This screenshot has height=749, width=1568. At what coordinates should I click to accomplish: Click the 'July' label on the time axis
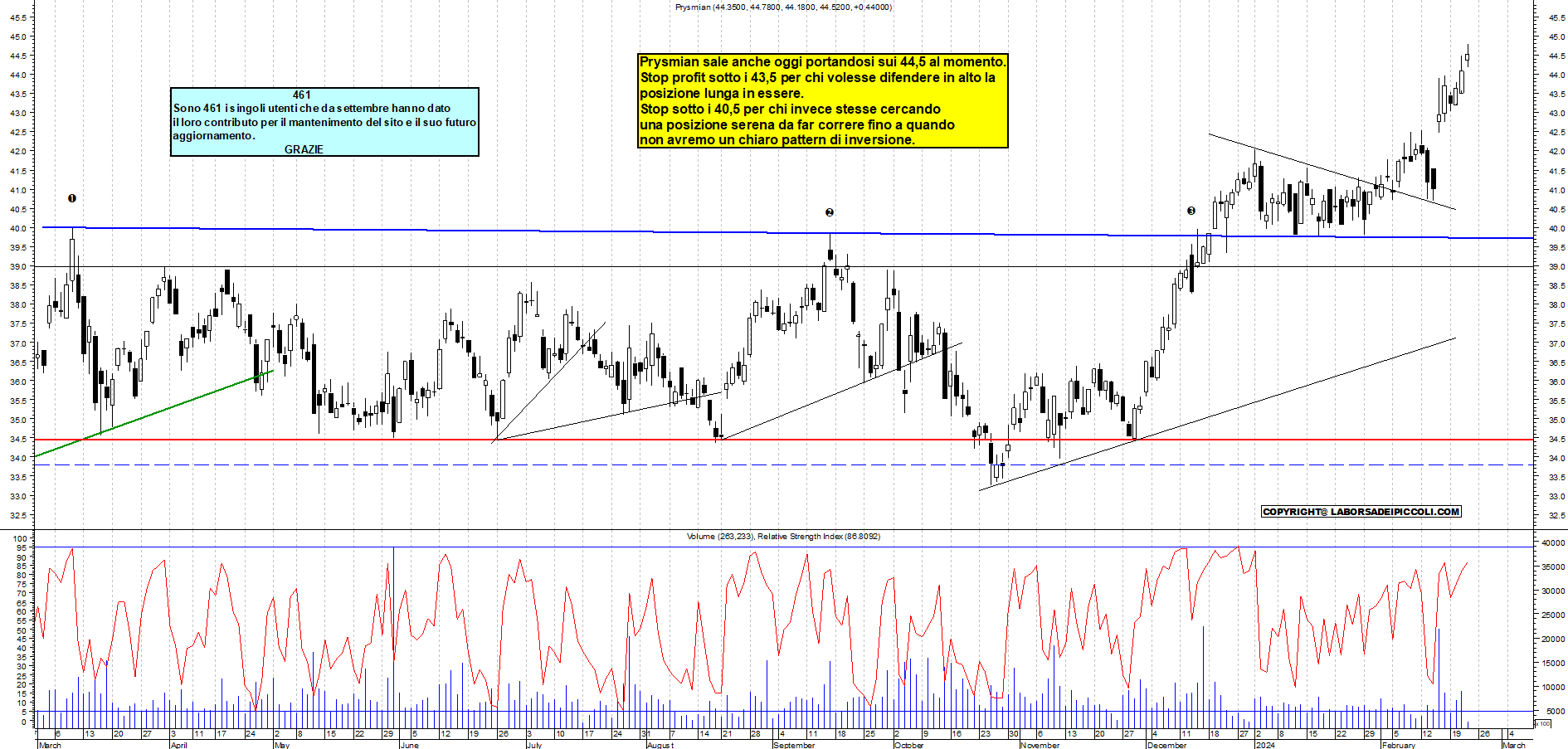[x=534, y=745]
